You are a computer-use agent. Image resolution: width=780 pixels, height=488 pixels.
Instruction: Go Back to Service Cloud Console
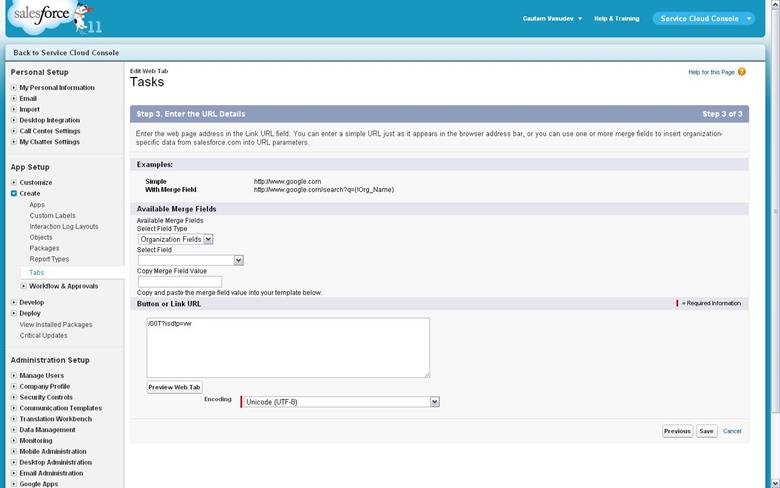66,52
